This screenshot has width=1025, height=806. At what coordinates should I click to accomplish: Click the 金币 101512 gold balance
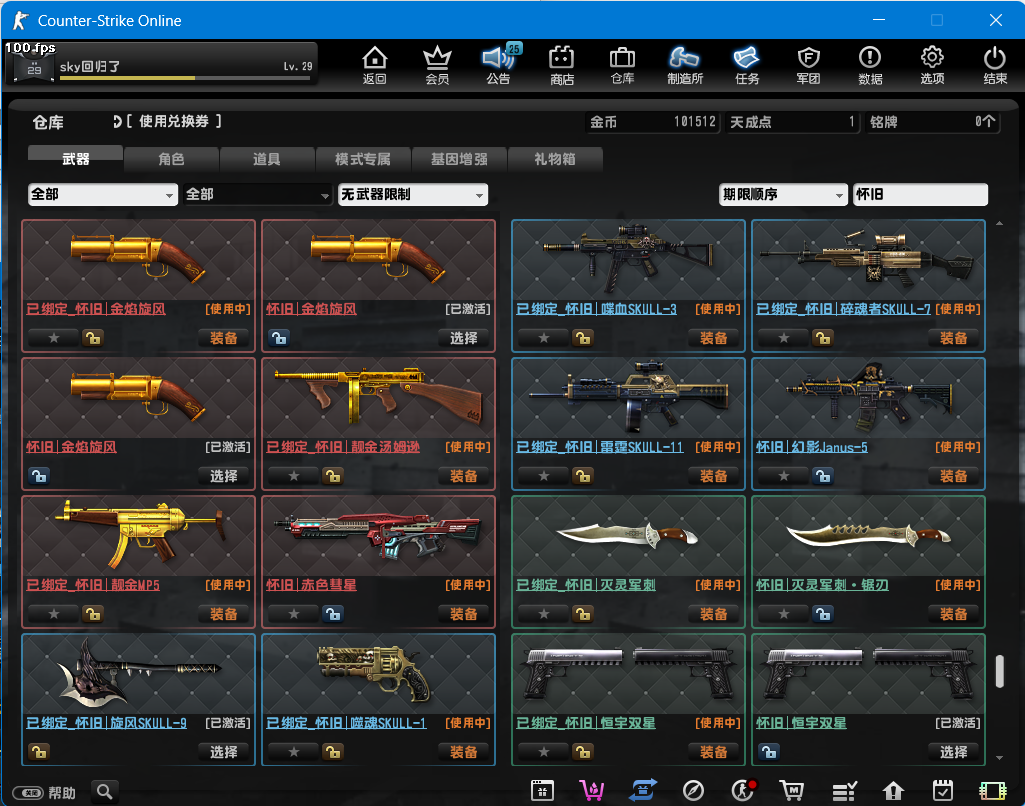(x=652, y=122)
